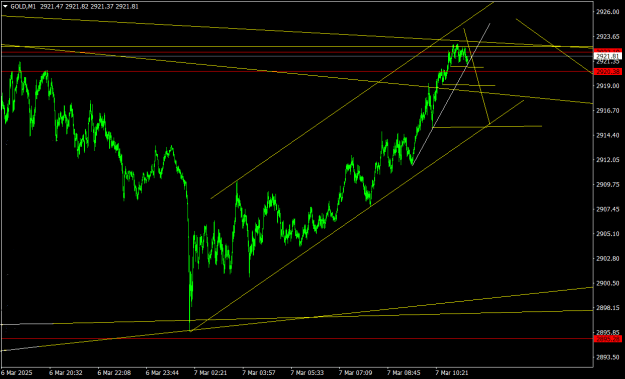Click the 6 Mar 22:08 time axis label
The height and width of the screenshot is (379, 625).
point(114,373)
